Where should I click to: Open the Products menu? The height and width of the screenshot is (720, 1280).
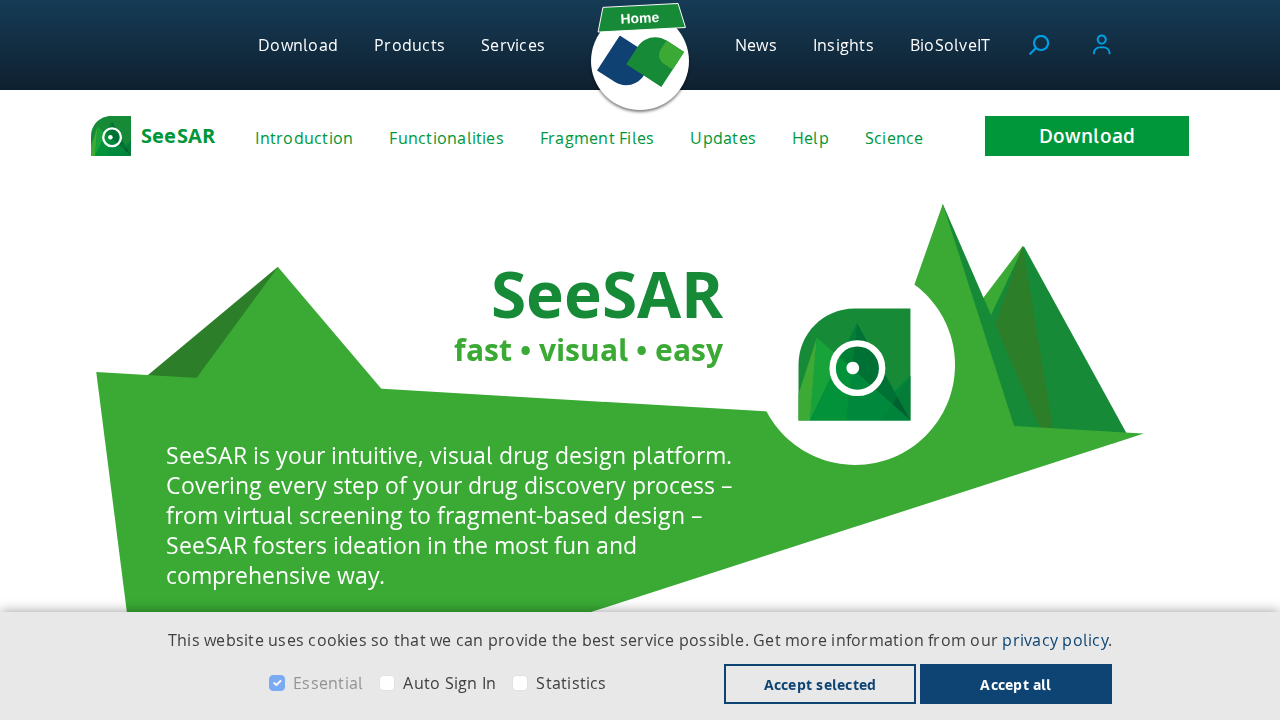pyautogui.click(x=409, y=45)
